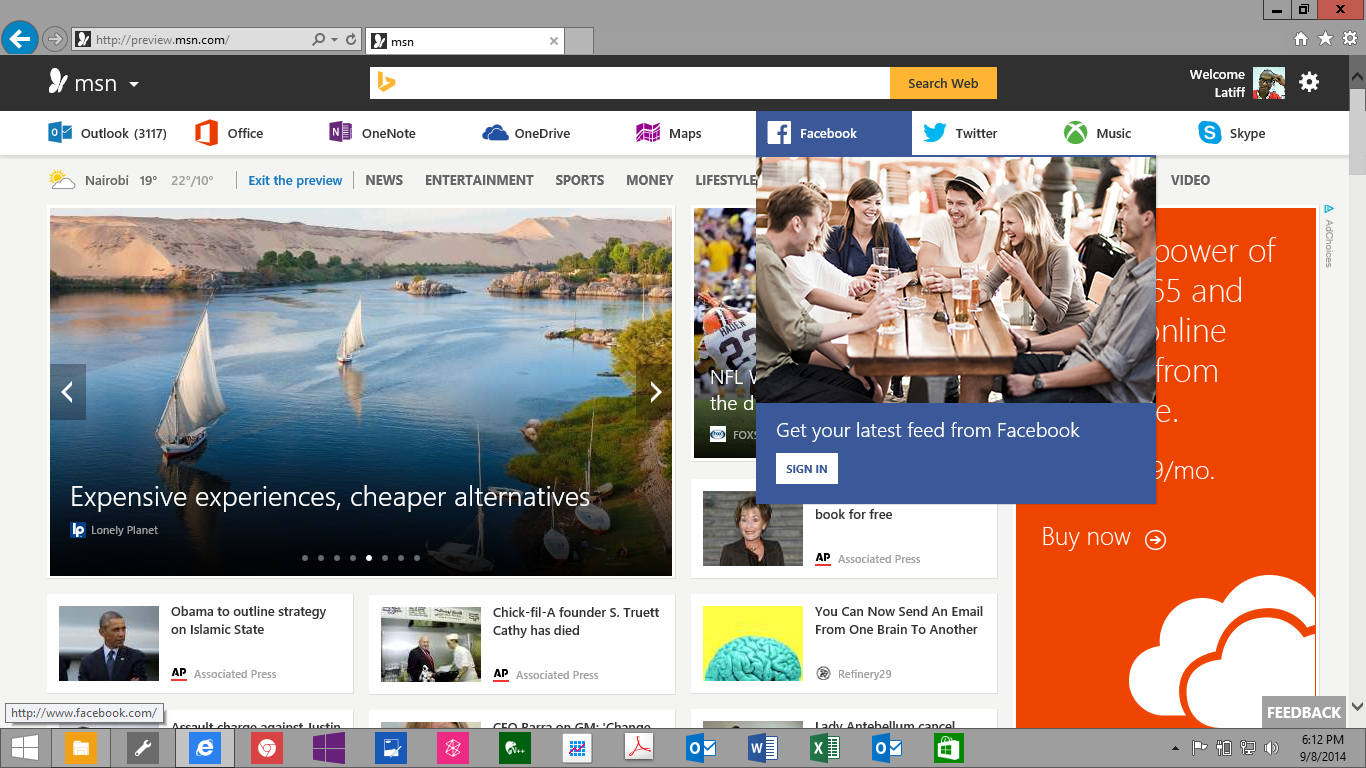1366x768 pixels.
Task: Open the Office shortcut
Action: pyautogui.click(x=229, y=133)
